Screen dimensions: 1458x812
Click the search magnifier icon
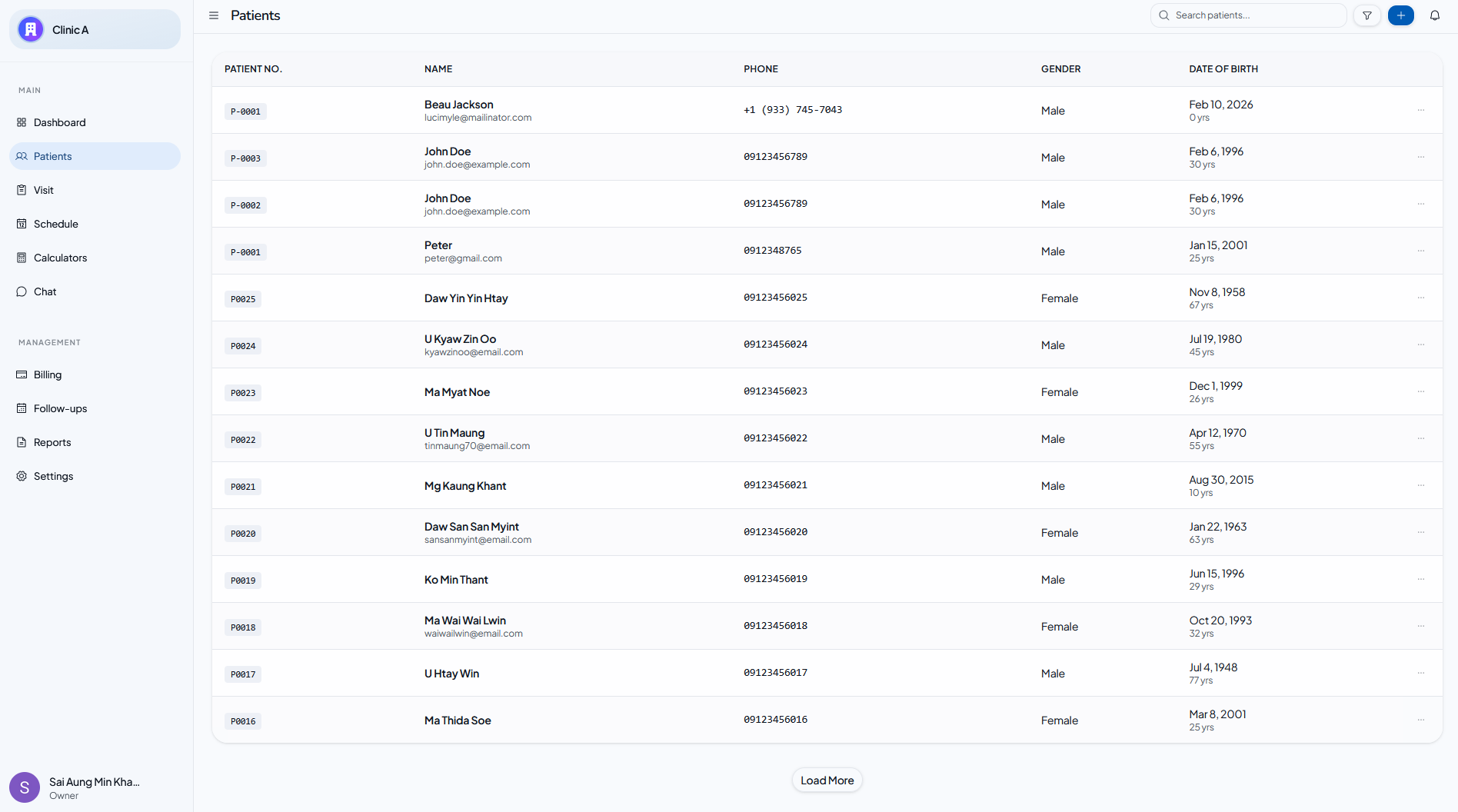[x=1164, y=15]
